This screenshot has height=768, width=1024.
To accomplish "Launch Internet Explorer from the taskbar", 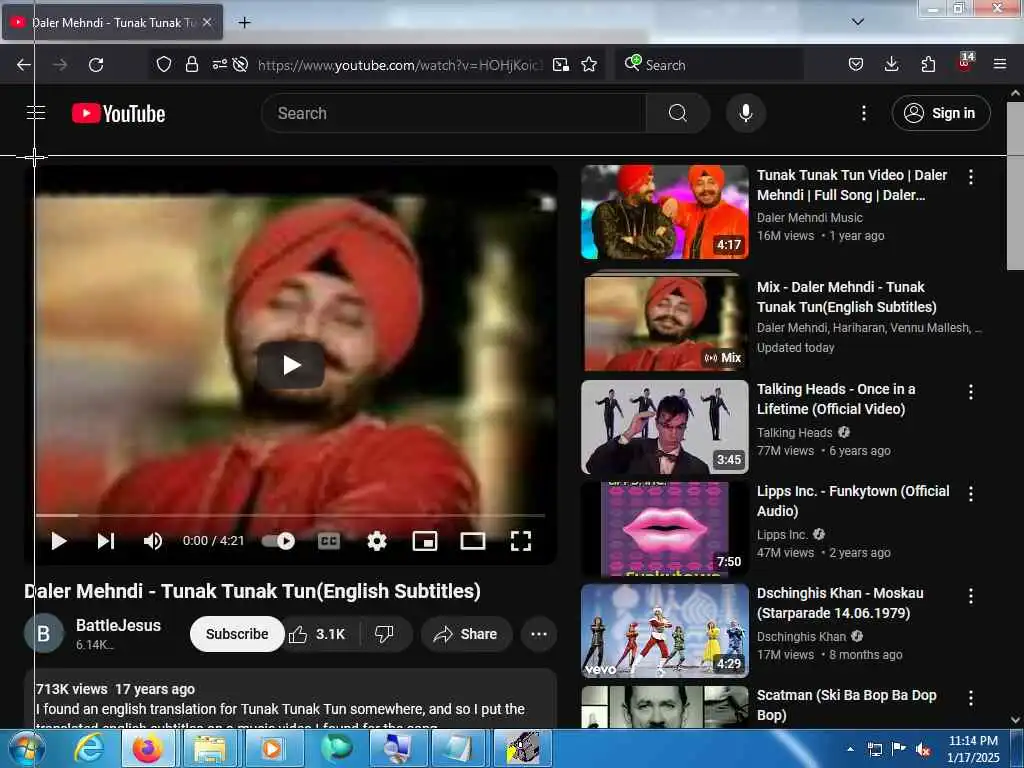I will [x=88, y=748].
